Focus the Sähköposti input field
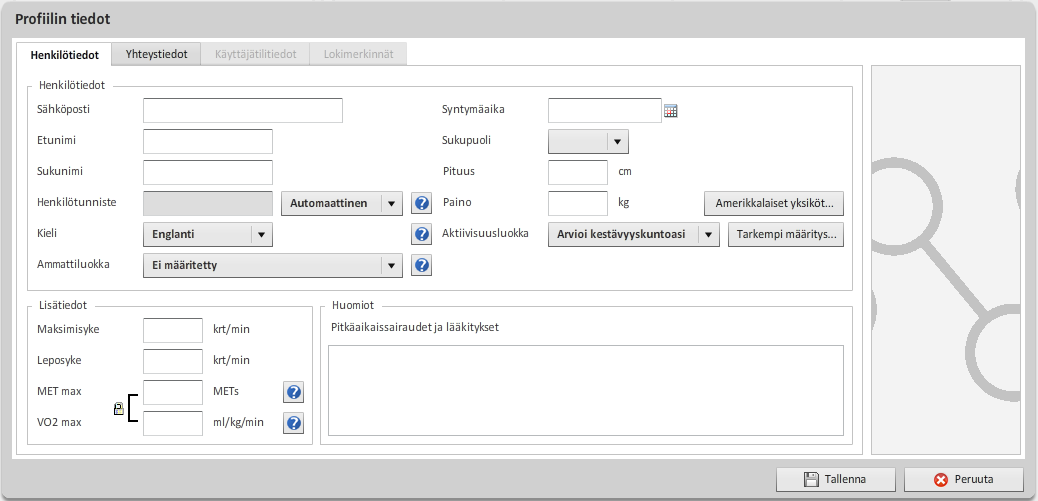The width and height of the screenshot is (1038, 501). [243, 111]
